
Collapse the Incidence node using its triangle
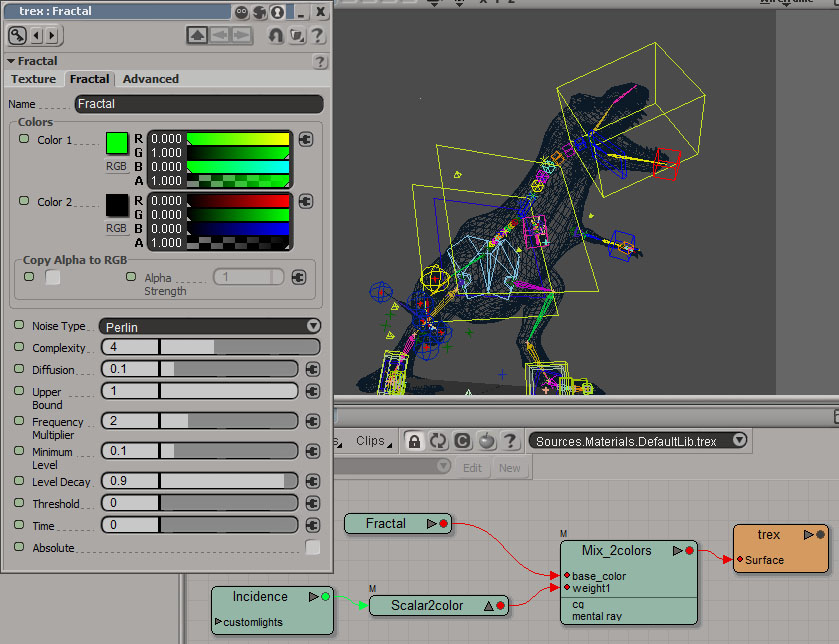[314, 596]
